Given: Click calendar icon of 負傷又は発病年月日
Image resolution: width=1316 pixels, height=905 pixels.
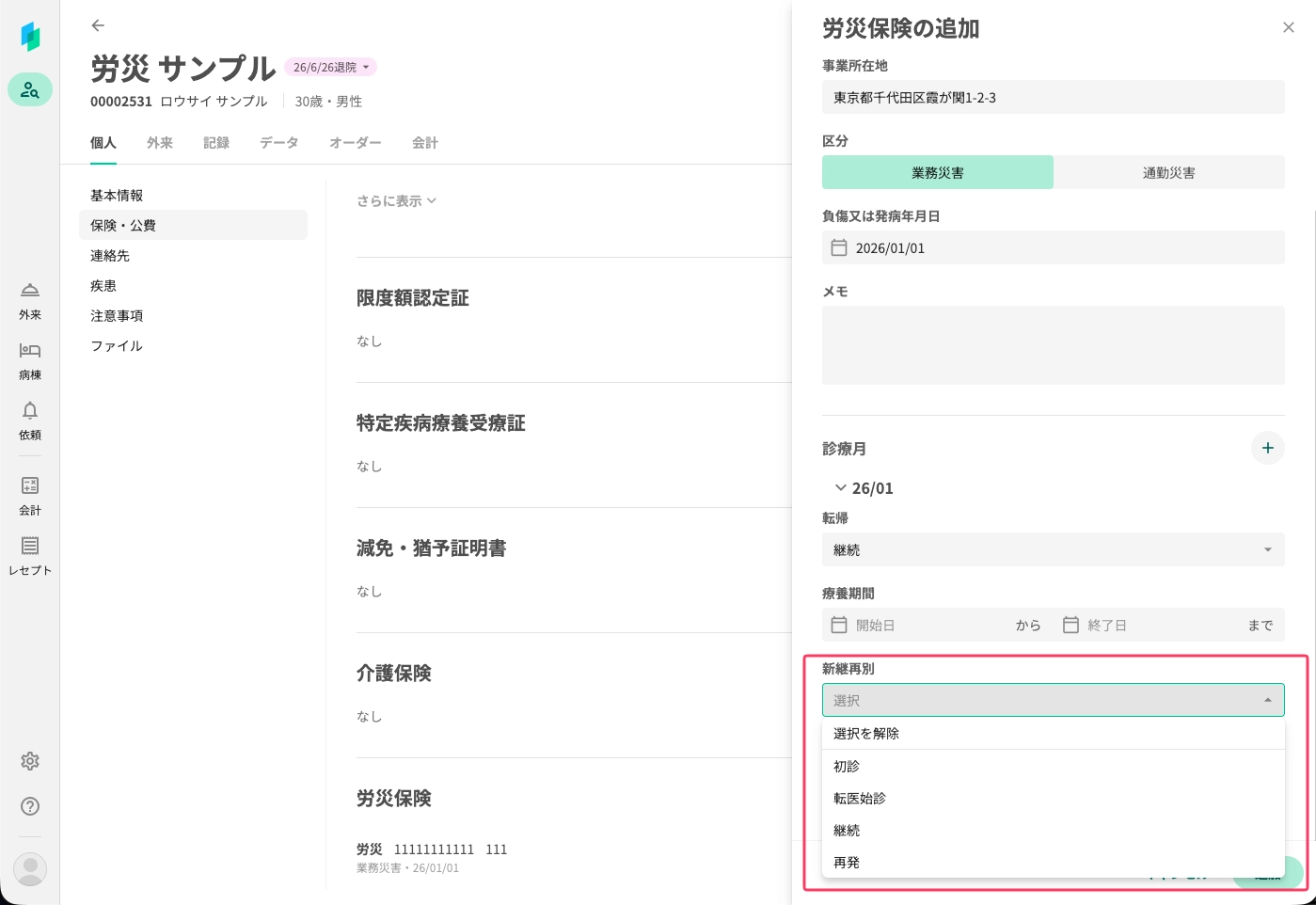Looking at the screenshot, I should [x=839, y=247].
